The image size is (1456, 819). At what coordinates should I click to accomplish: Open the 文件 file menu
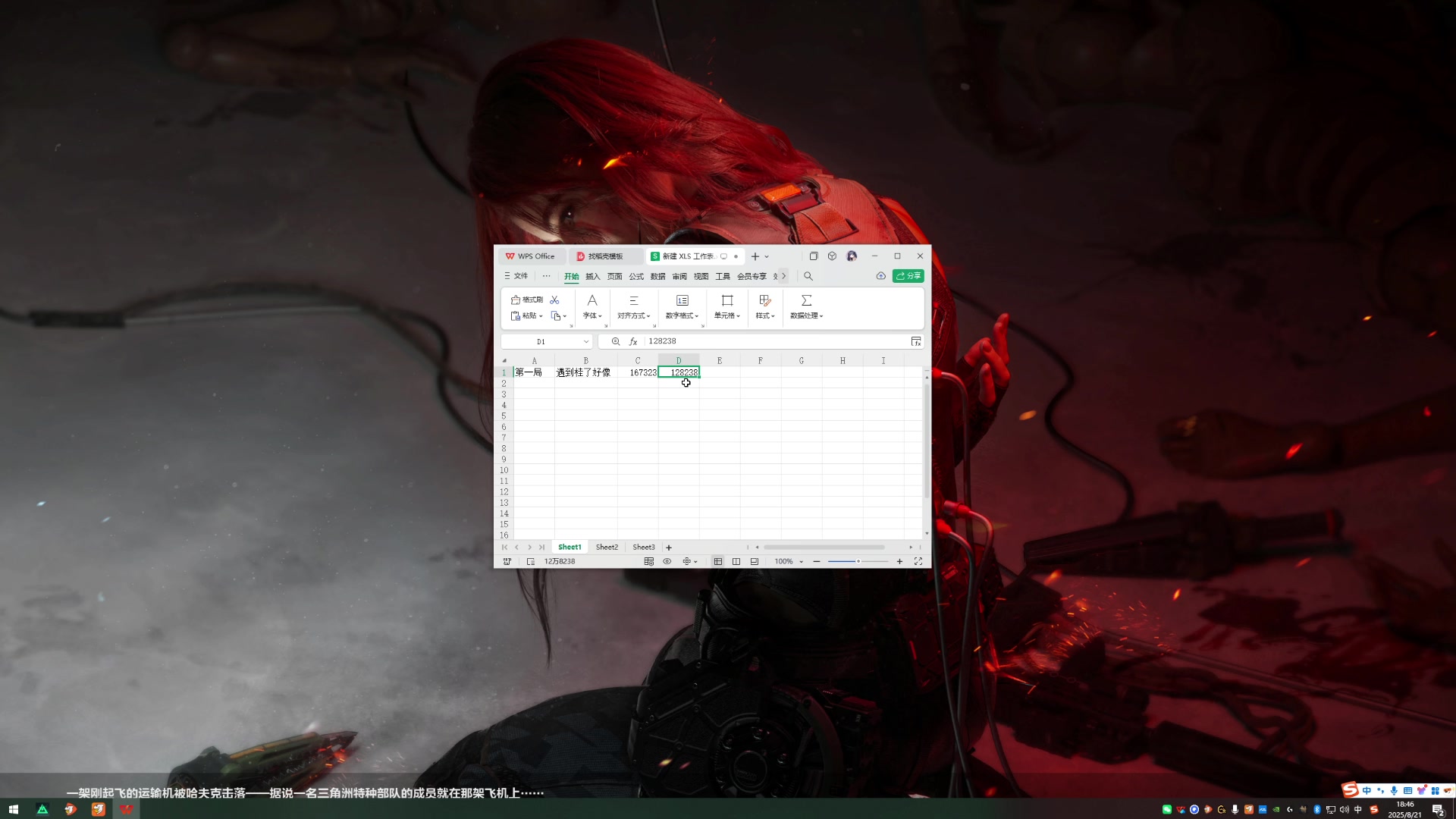point(516,276)
